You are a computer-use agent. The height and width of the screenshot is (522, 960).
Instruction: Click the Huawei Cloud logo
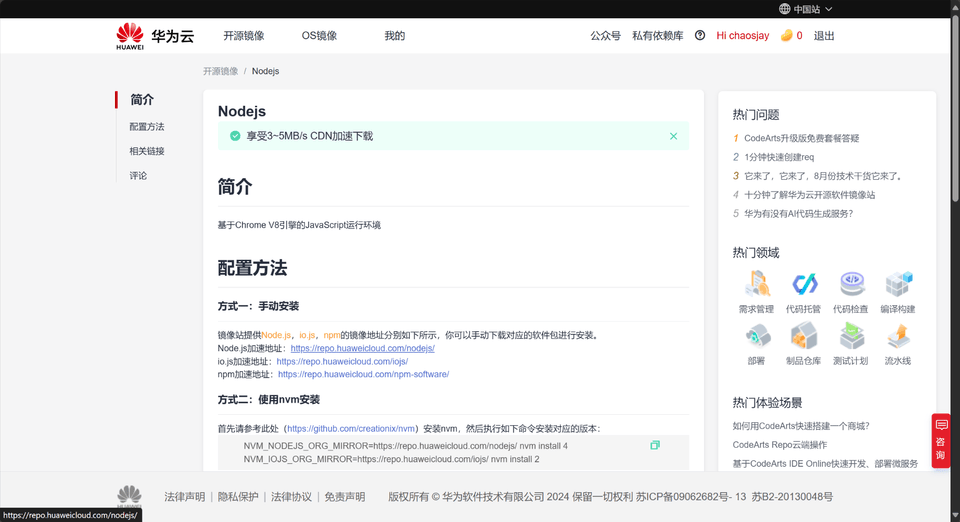click(154, 36)
